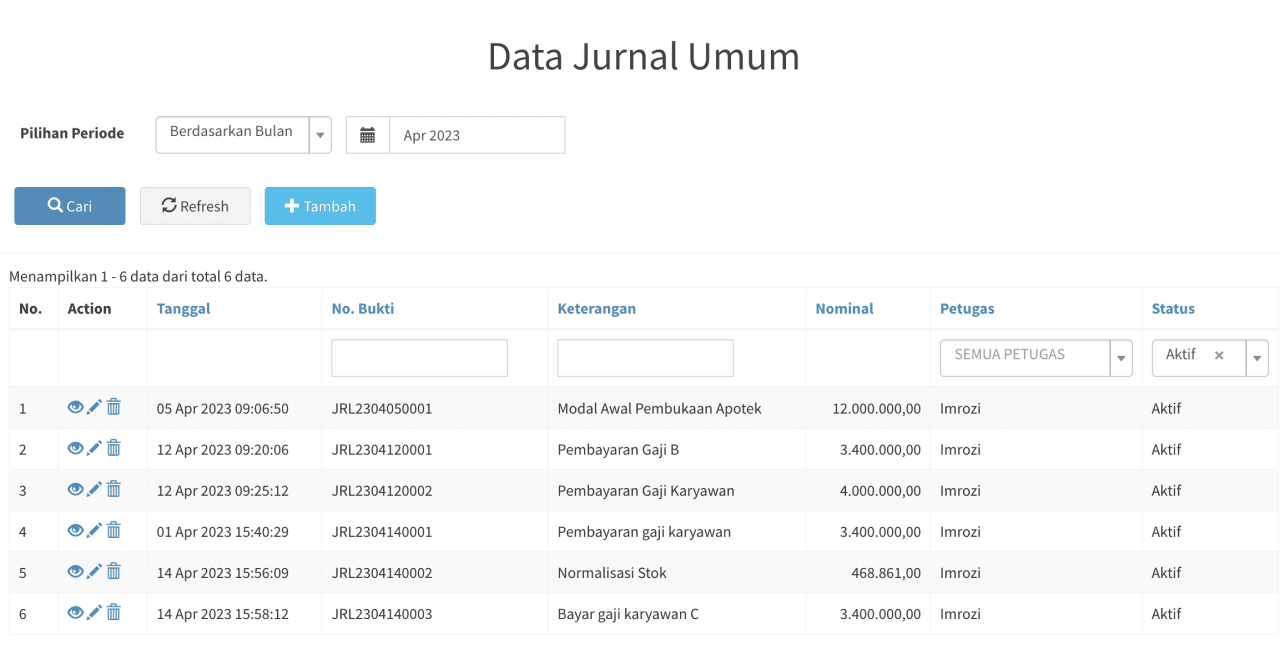Click the trash icon for JRL2304050001
The image size is (1280, 664).
(x=114, y=407)
